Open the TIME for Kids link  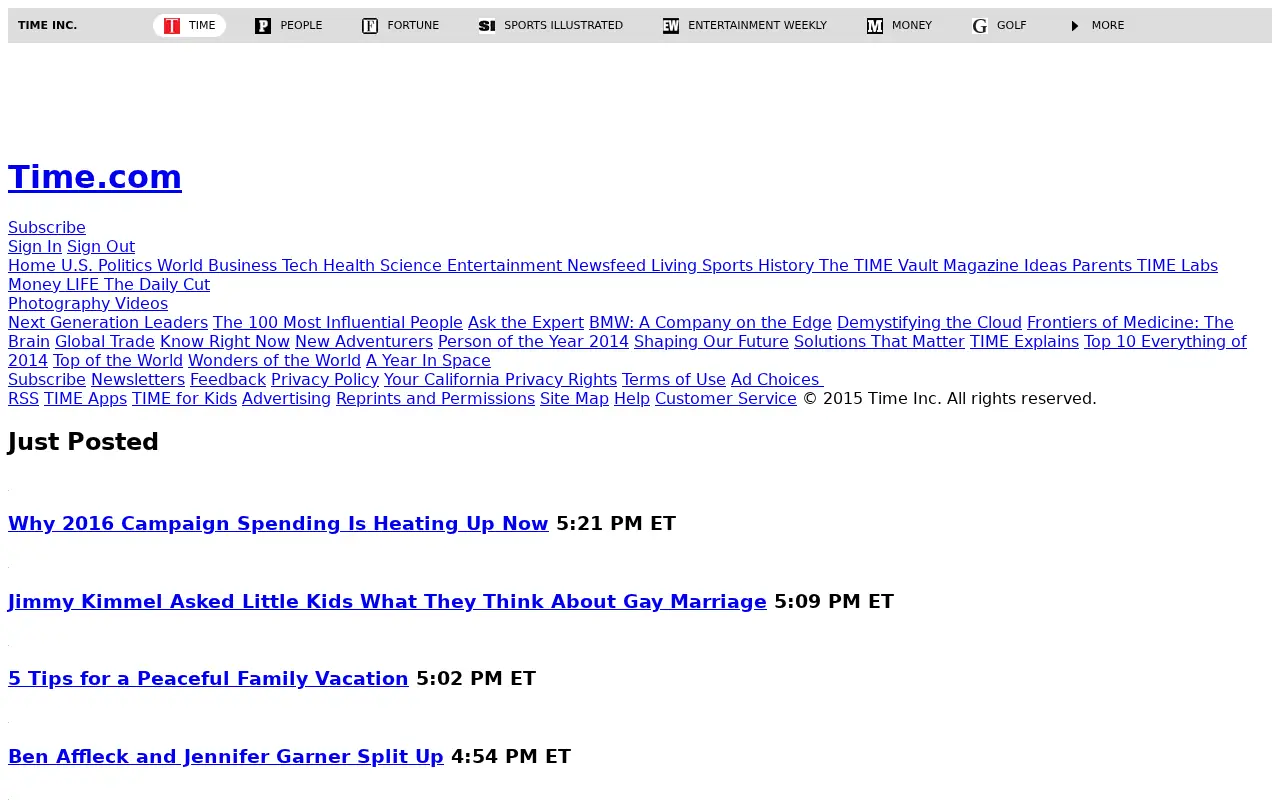pyautogui.click(x=184, y=399)
